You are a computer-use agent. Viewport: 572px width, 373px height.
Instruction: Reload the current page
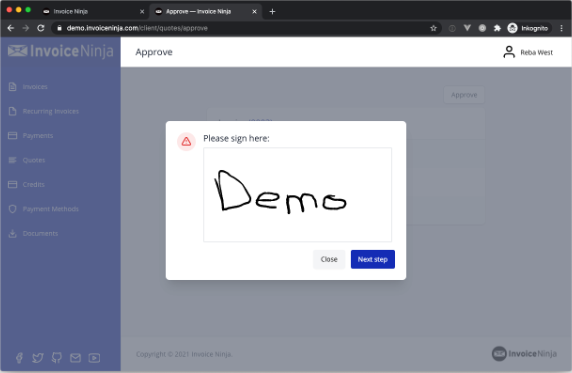coord(41,28)
